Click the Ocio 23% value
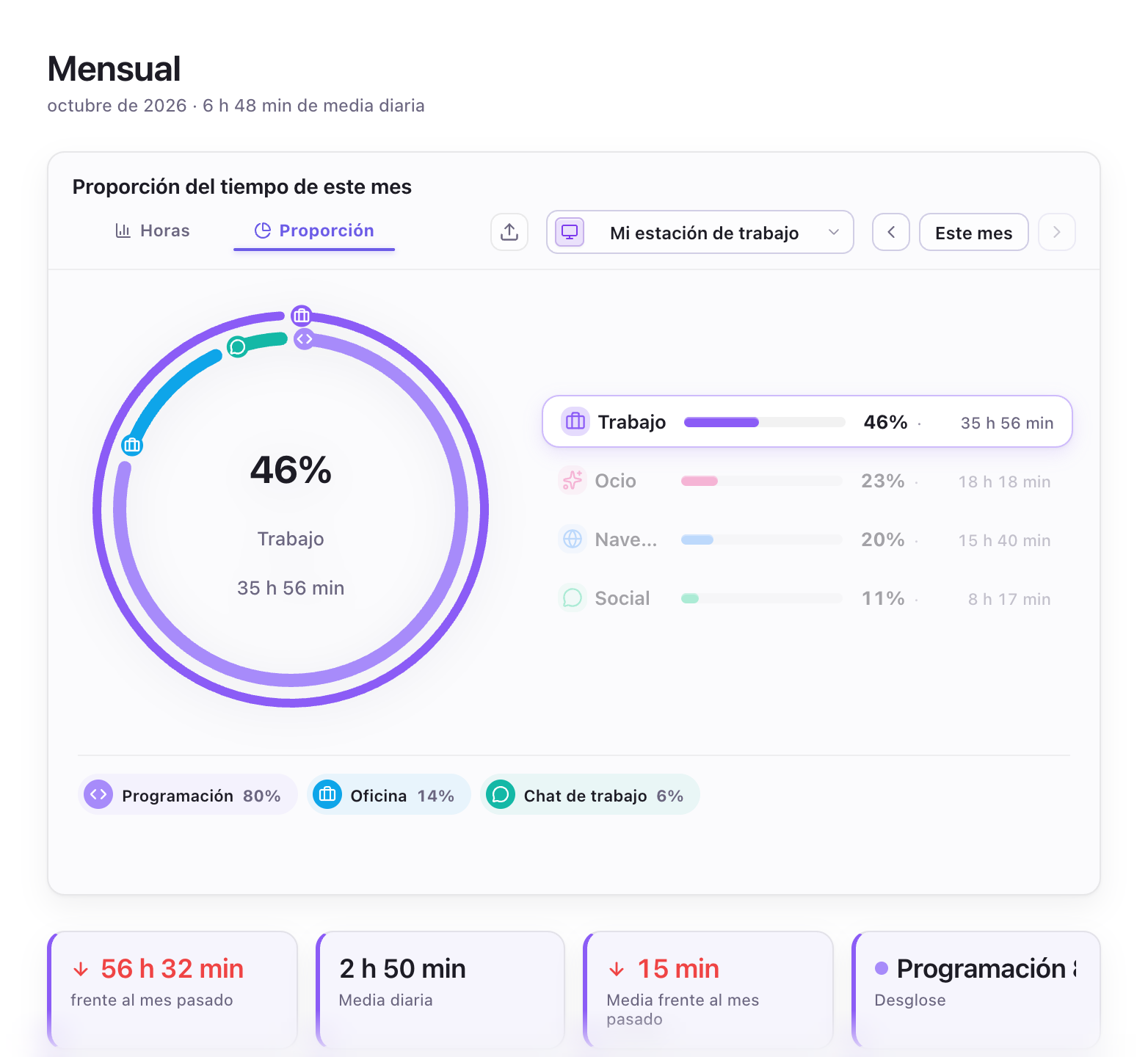This screenshot has height=1057, width=1148. (882, 481)
